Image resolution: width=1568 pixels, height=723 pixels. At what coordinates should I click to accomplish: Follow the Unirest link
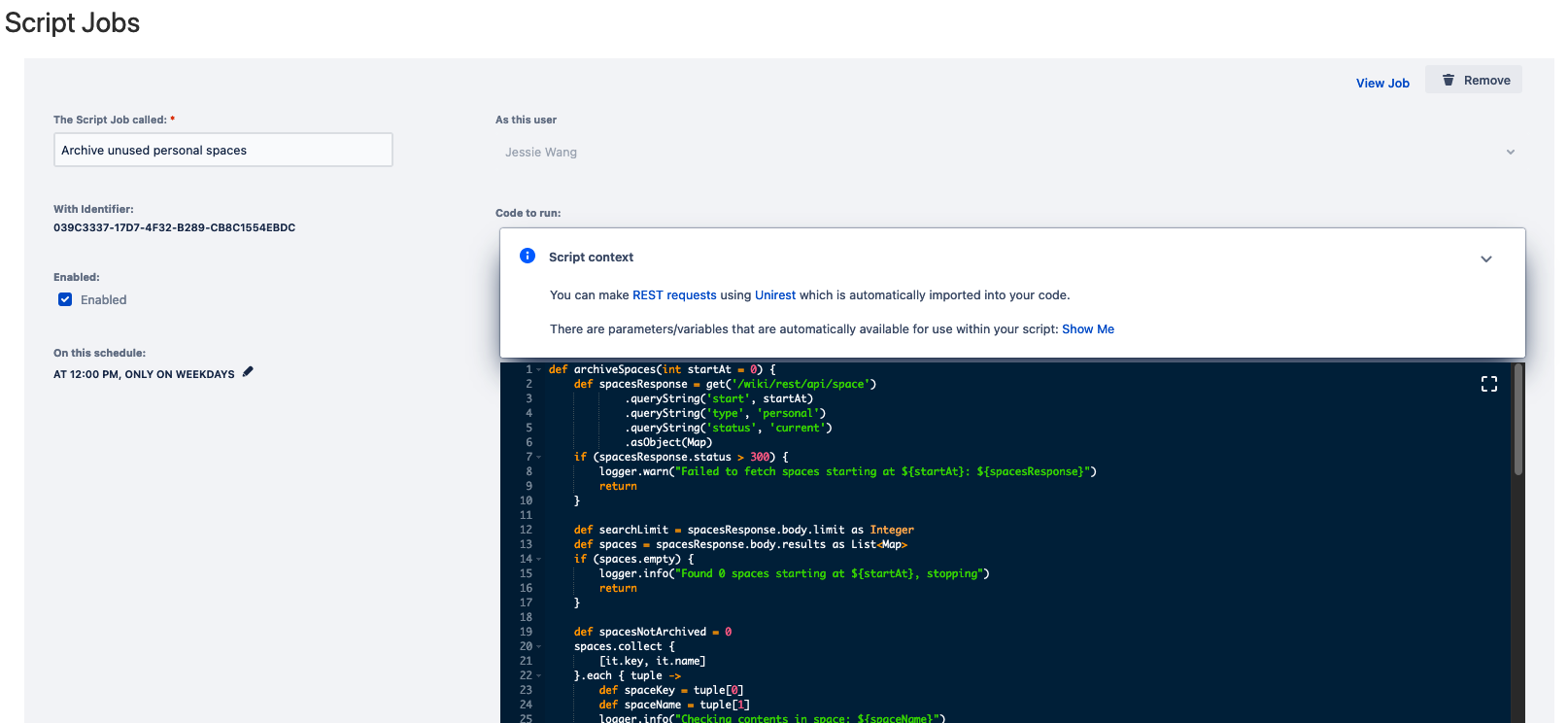coord(775,295)
